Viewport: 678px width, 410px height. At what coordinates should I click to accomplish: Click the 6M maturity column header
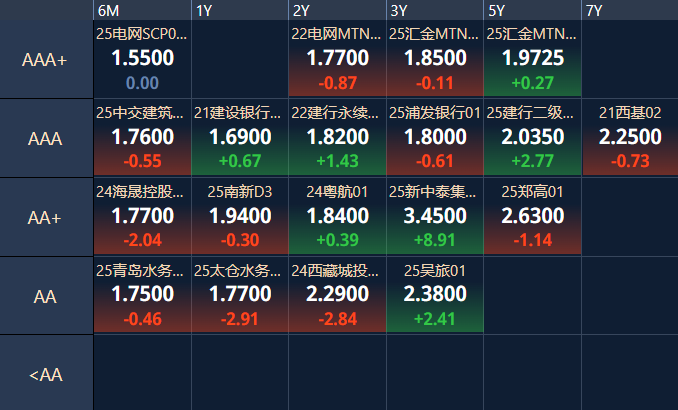(x=142, y=10)
